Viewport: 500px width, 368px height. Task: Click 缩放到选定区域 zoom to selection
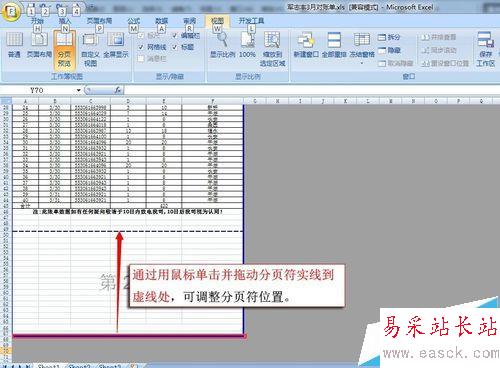point(272,49)
